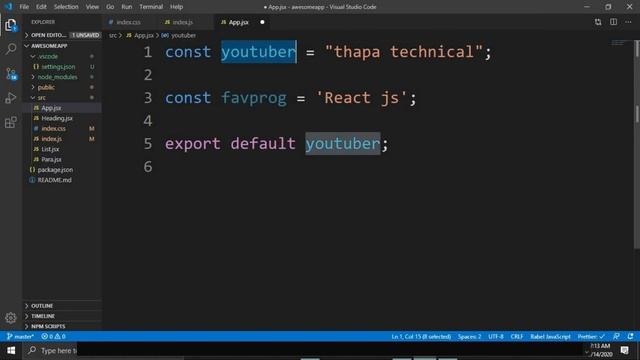This screenshot has height=360, width=640.
Task: Open the Extensions view
Action: coord(11,122)
